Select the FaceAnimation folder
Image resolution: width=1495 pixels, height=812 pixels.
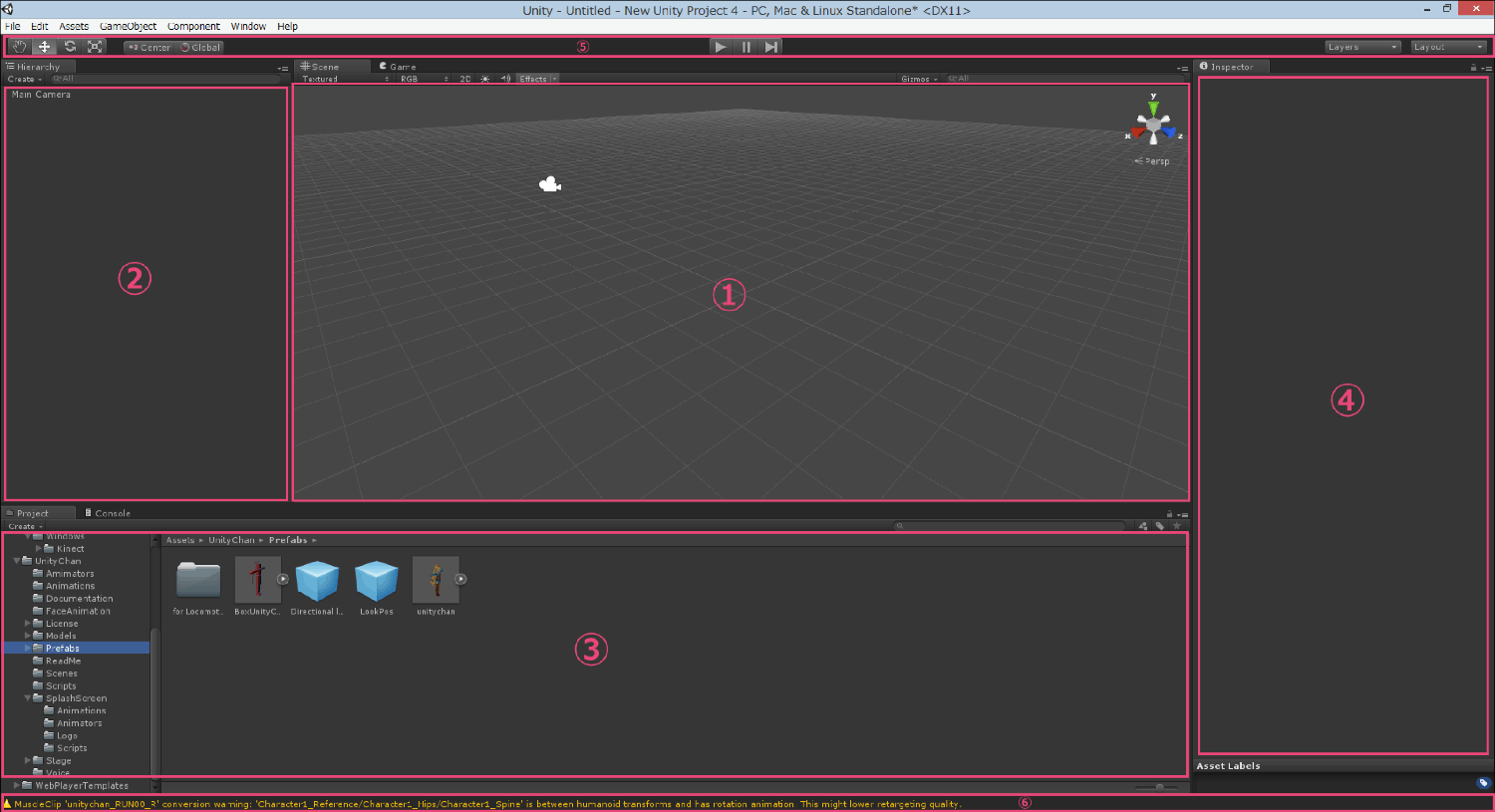[x=78, y=611]
